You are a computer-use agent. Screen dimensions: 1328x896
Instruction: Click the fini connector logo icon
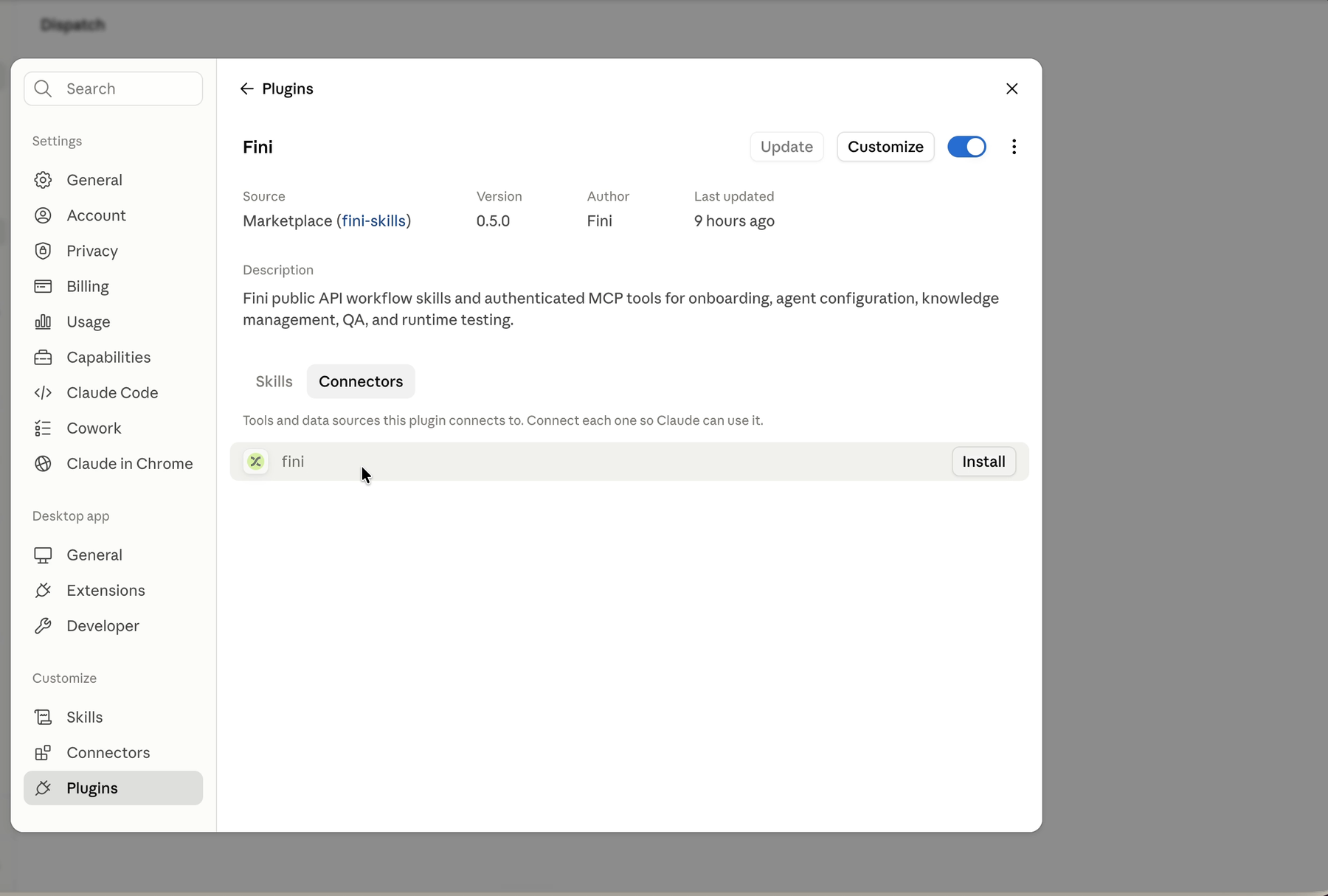255,462
